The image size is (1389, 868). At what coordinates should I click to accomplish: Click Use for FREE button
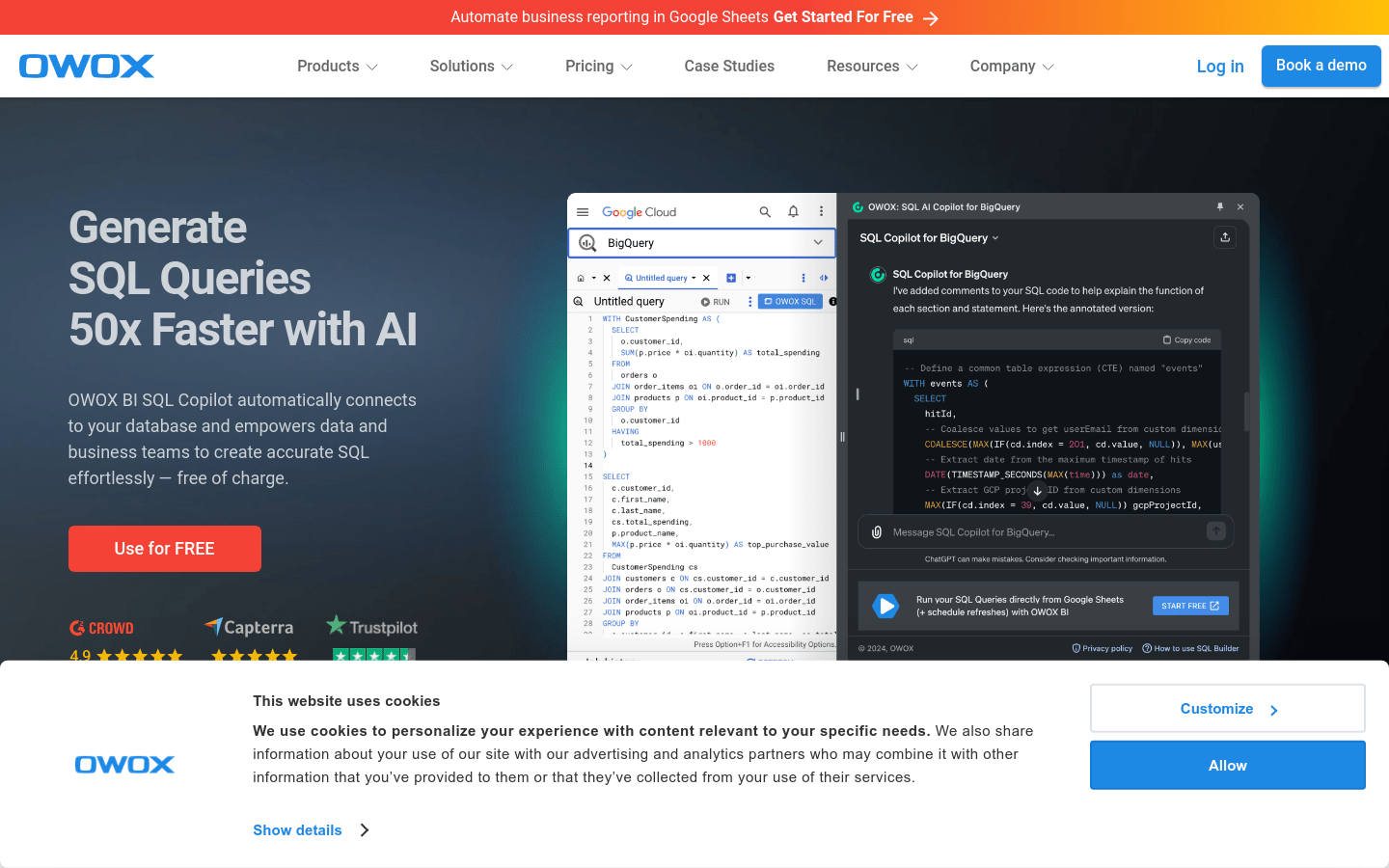(x=165, y=549)
